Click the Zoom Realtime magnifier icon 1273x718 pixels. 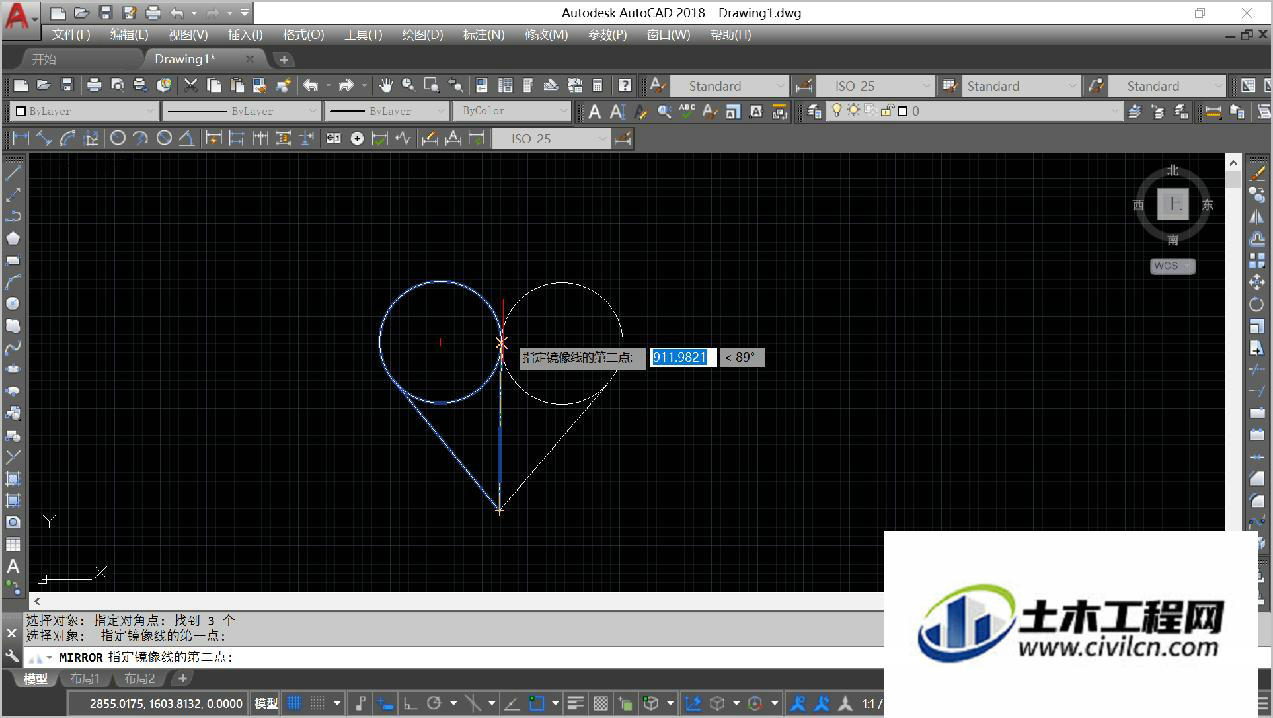[x=408, y=86]
